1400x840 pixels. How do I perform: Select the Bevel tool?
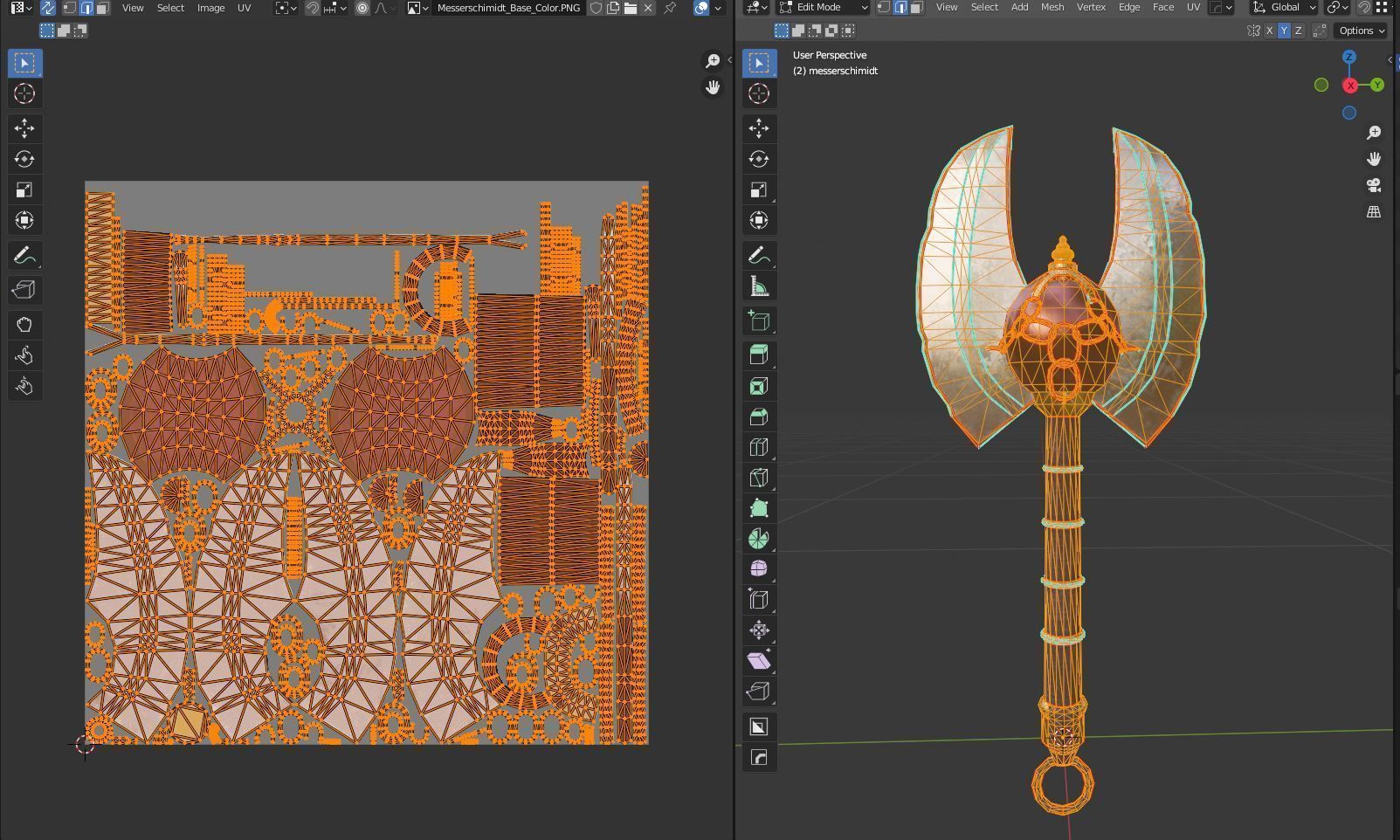tap(758, 417)
